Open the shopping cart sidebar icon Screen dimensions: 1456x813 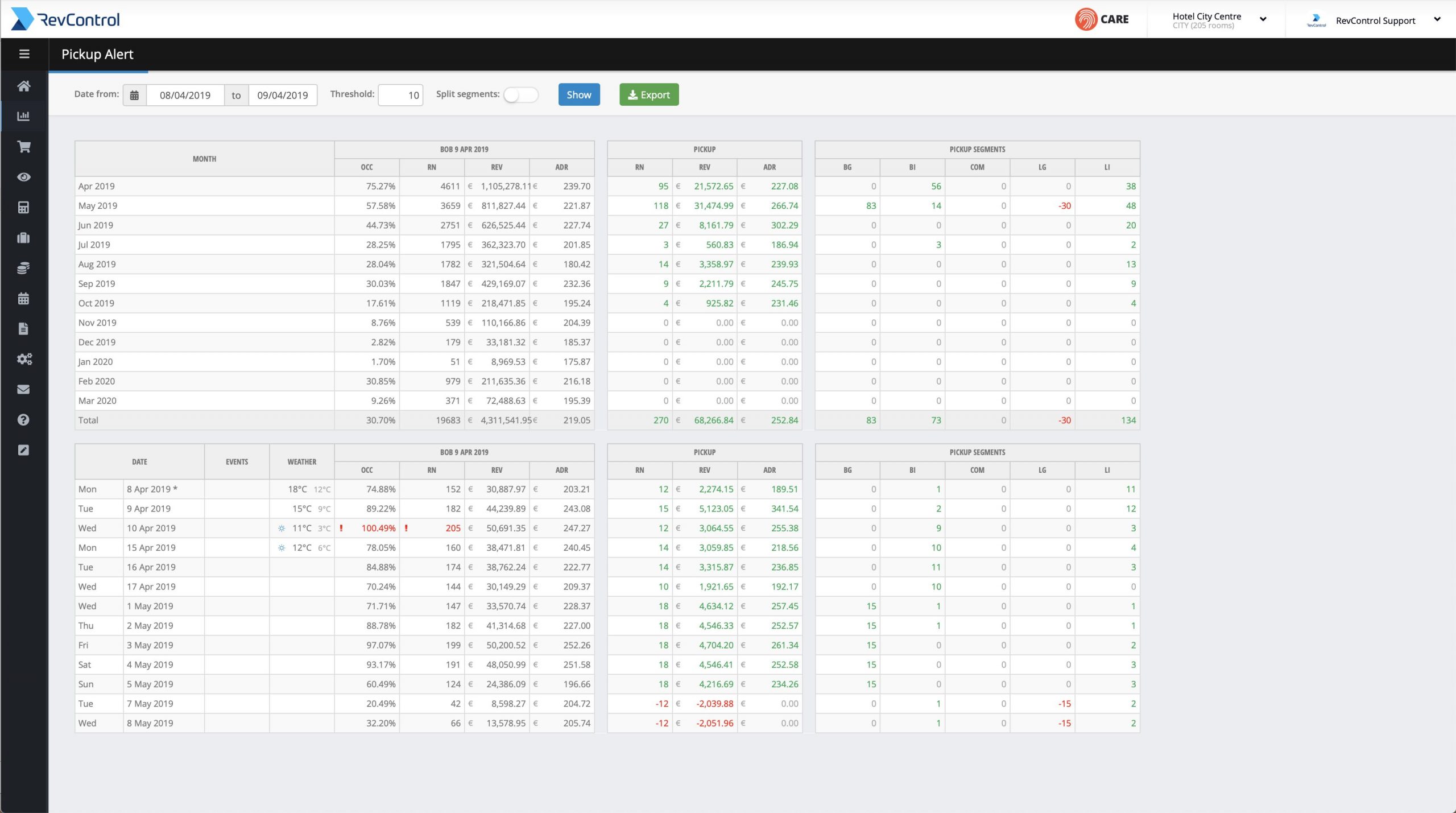24,147
